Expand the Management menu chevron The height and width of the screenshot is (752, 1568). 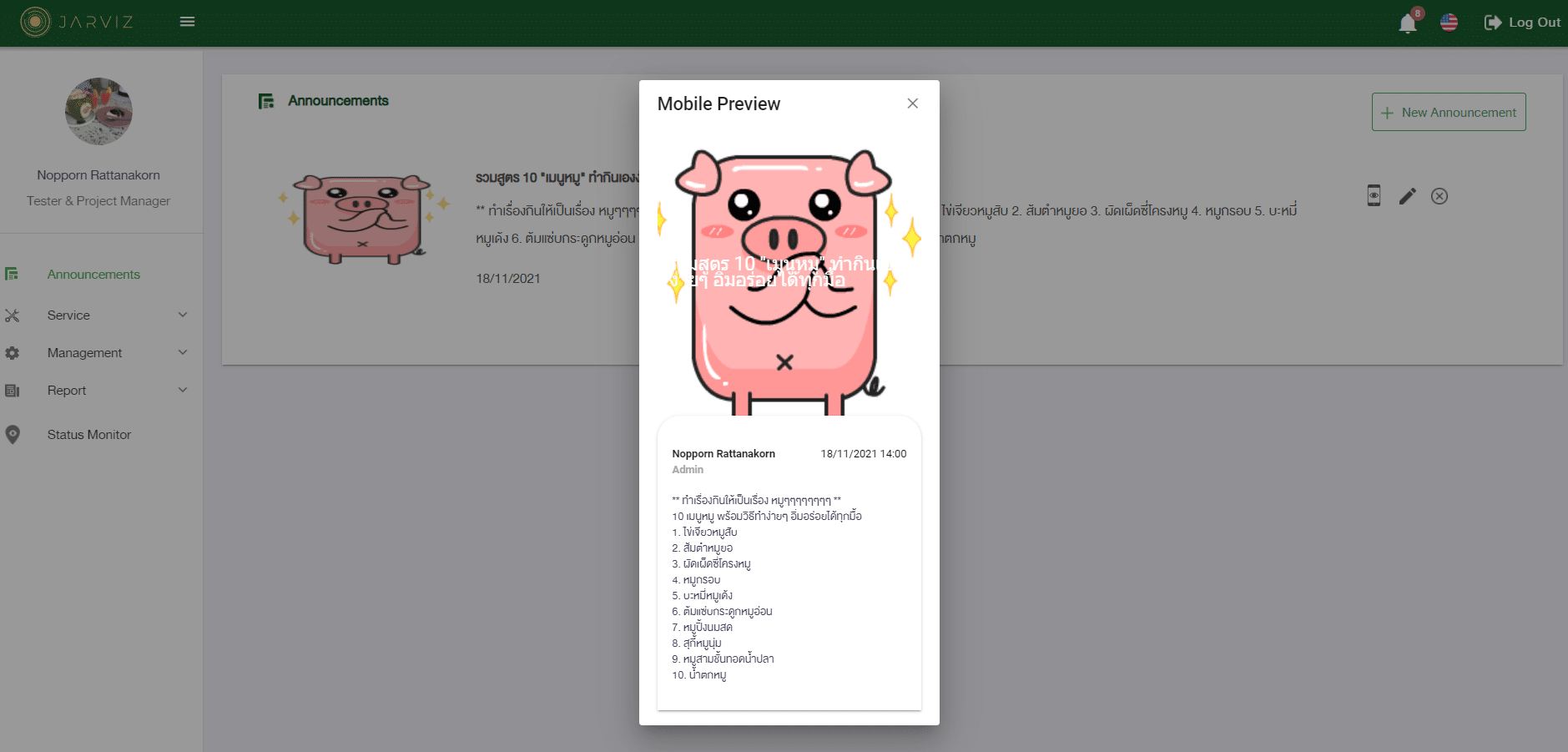click(183, 352)
